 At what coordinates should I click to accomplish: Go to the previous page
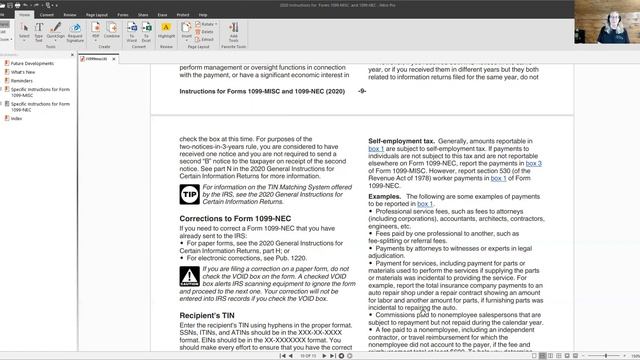291,356
